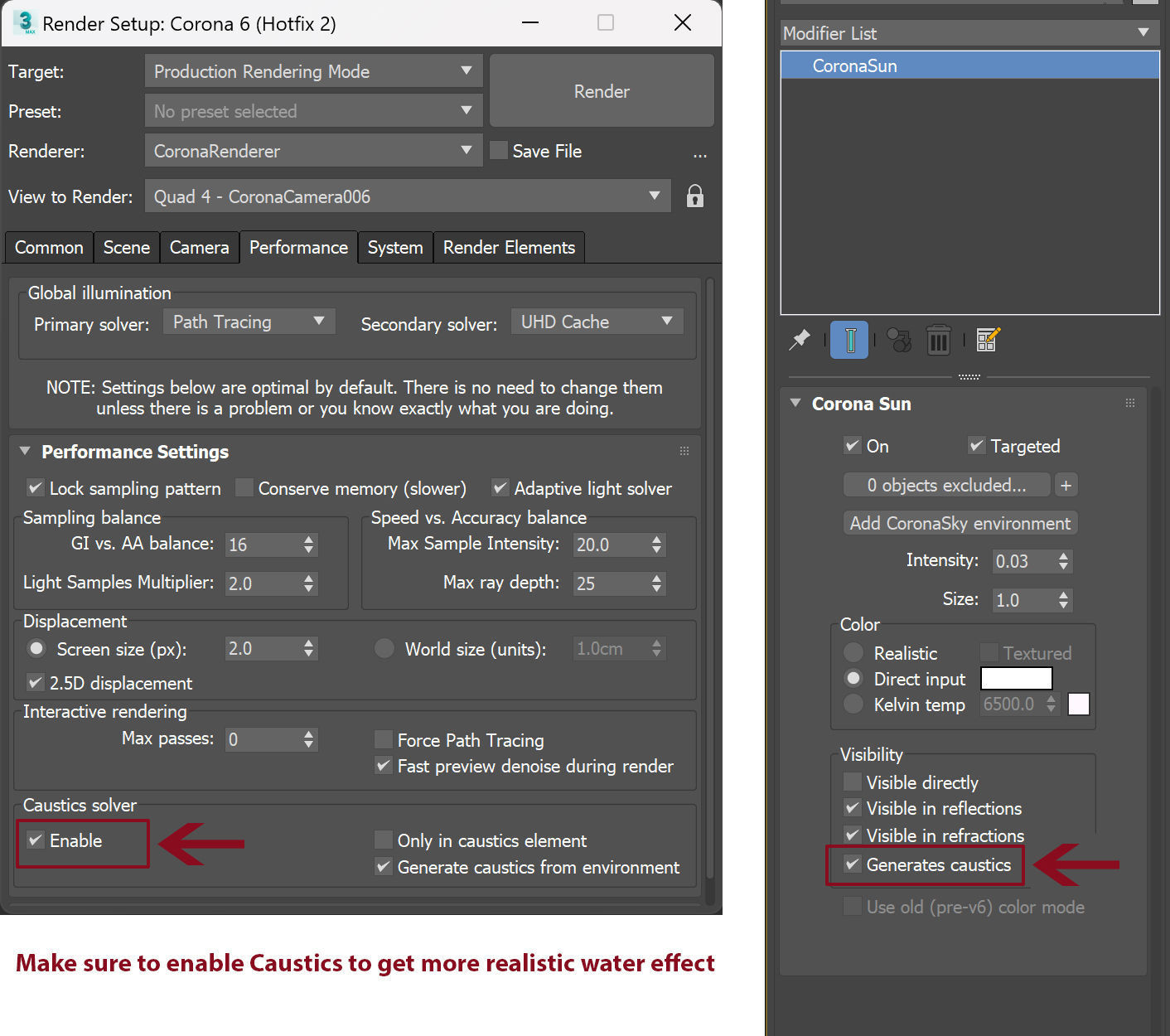The image size is (1170, 1036).
Task: Open the Render Elements tab
Action: pos(509,247)
